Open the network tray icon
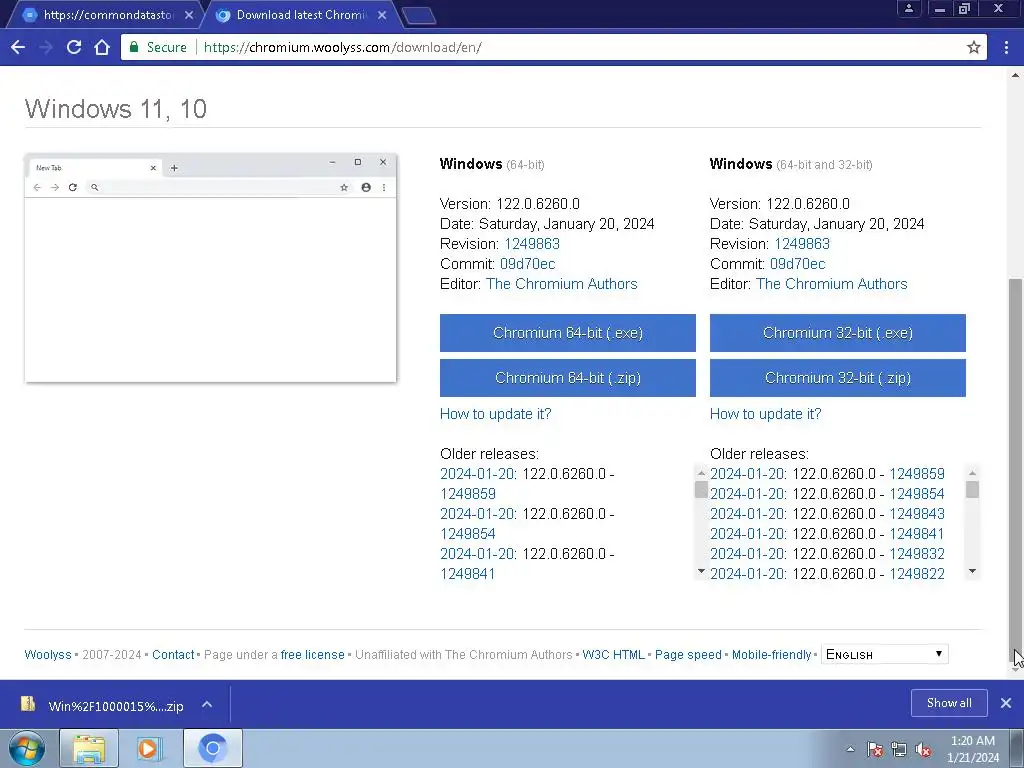The width and height of the screenshot is (1024, 768). pos(899,749)
